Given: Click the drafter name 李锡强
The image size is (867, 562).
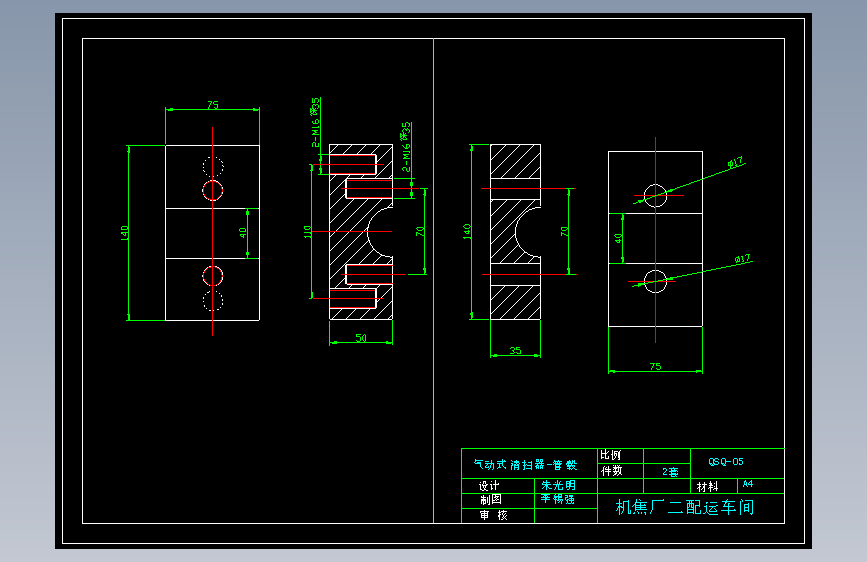Looking at the screenshot, I should coord(557,499).
